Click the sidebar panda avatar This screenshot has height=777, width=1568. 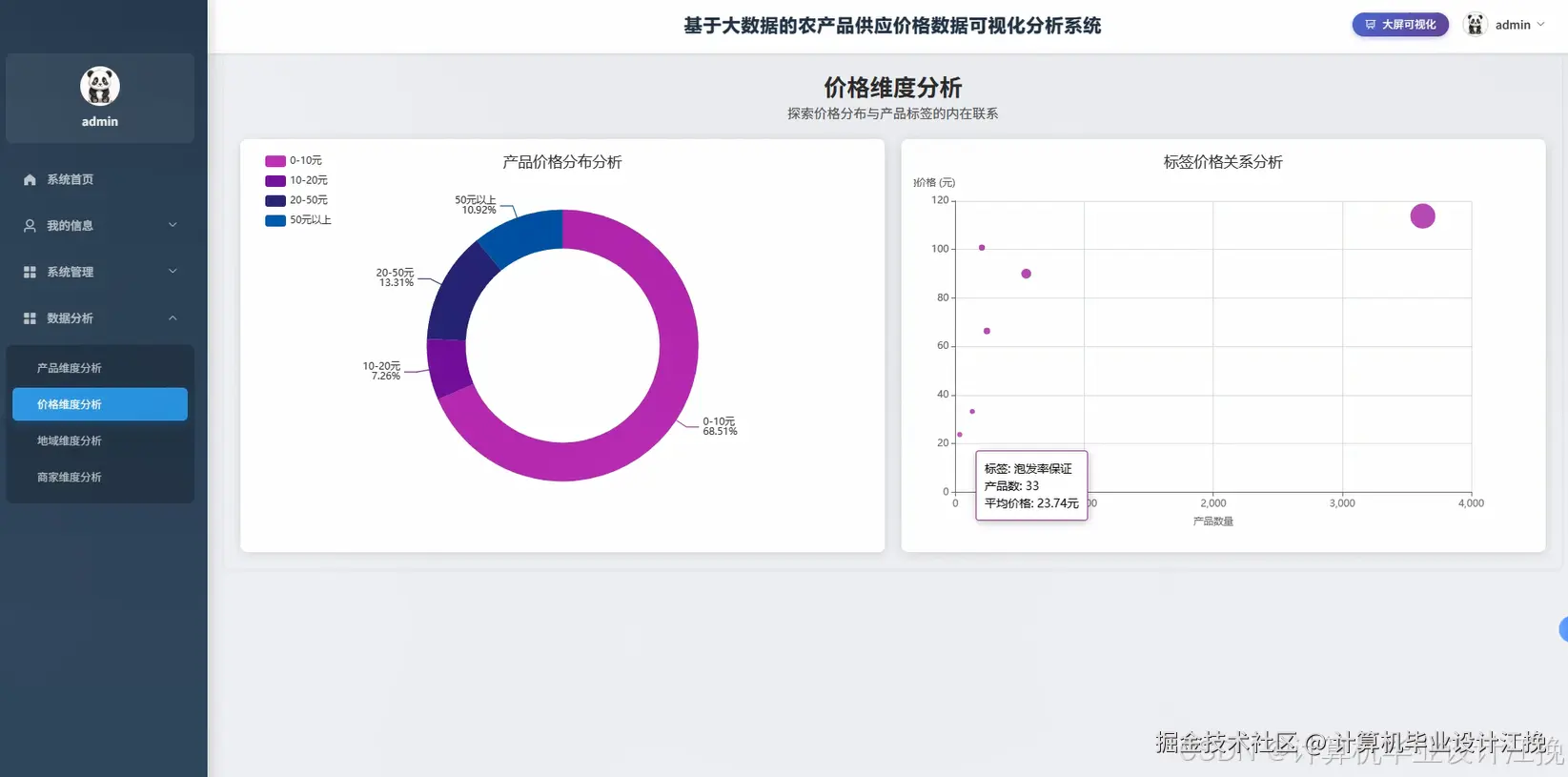(x=100, y=87)
